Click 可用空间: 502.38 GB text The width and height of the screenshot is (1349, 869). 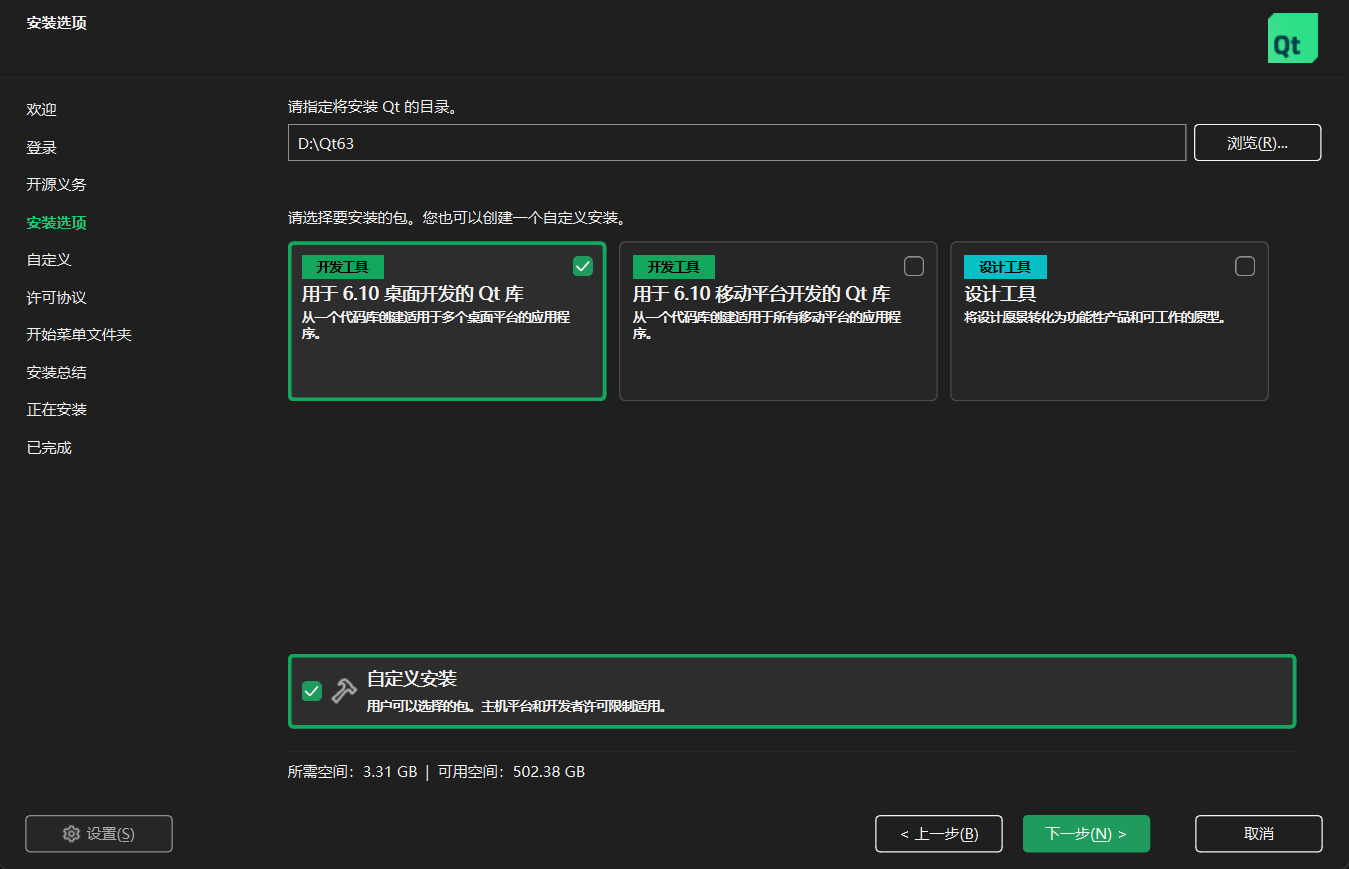point(511,772)
